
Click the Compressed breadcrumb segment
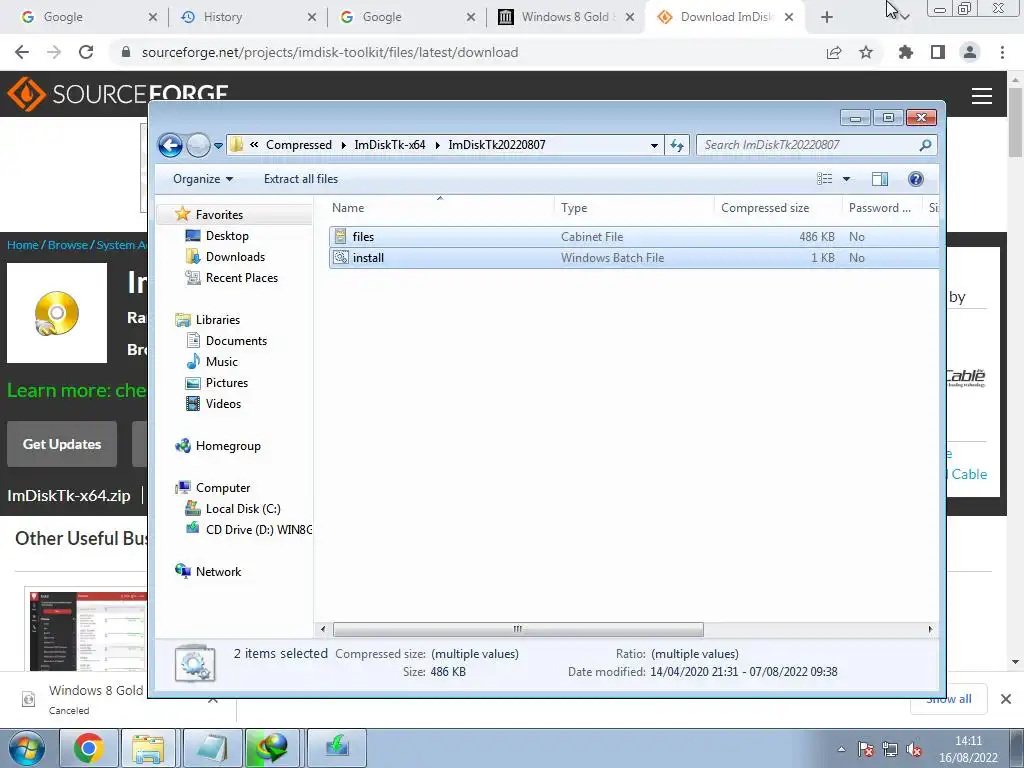[298, 145]
